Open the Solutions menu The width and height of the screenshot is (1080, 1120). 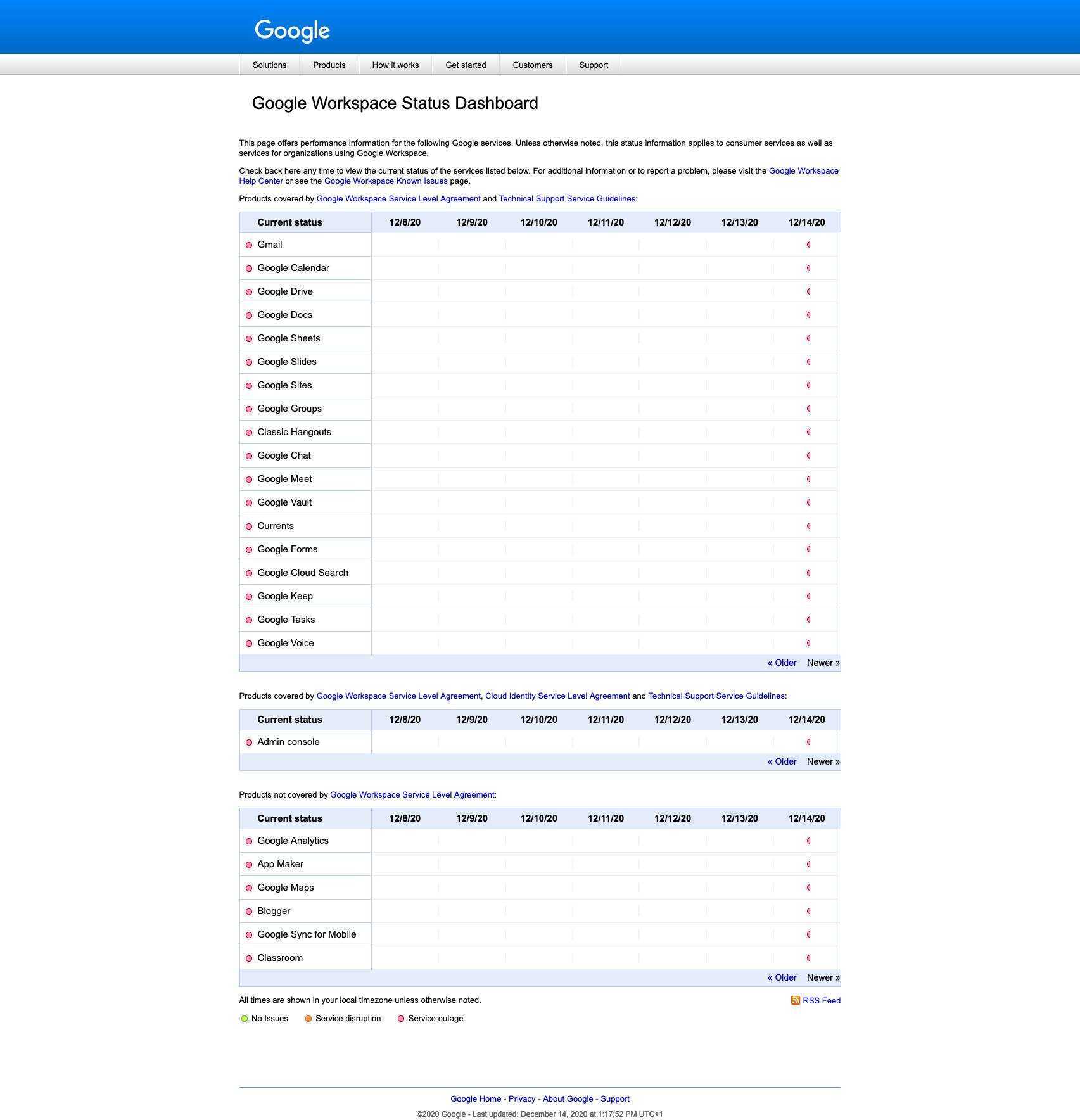(x=269, y=65)
